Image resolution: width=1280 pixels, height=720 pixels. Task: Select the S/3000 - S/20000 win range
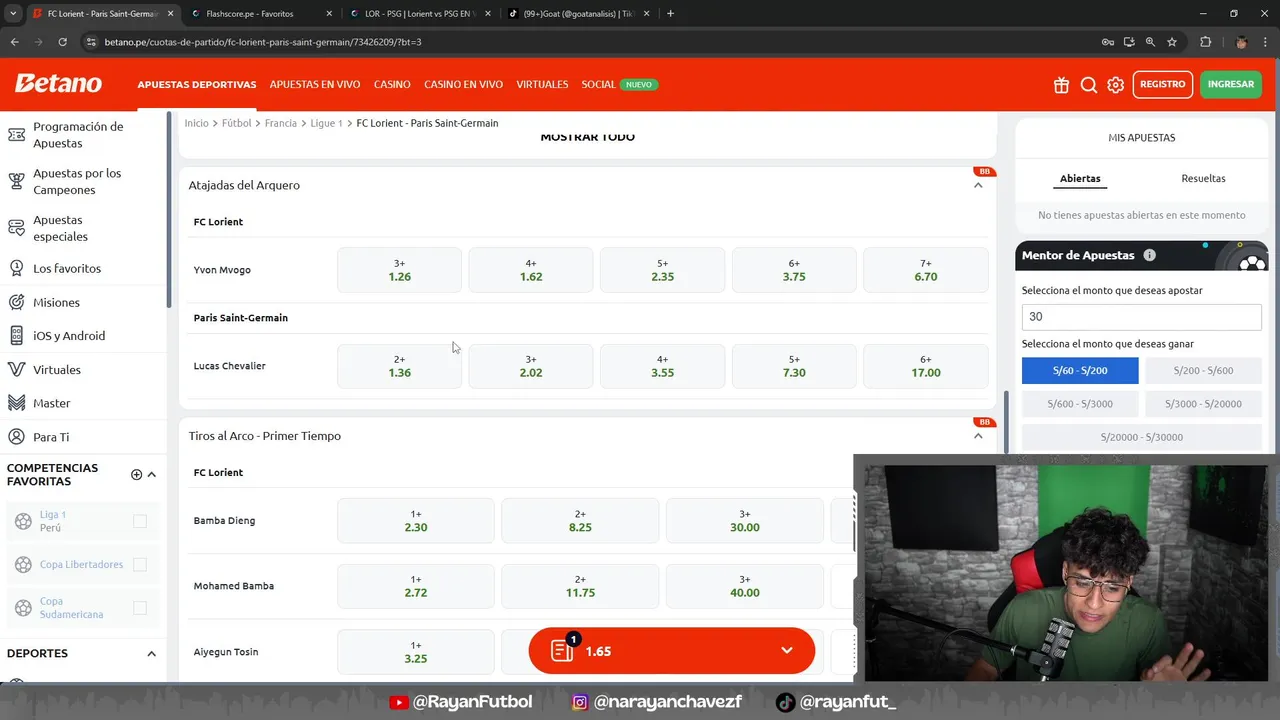pyautogui.click(x=1203, y=404)
